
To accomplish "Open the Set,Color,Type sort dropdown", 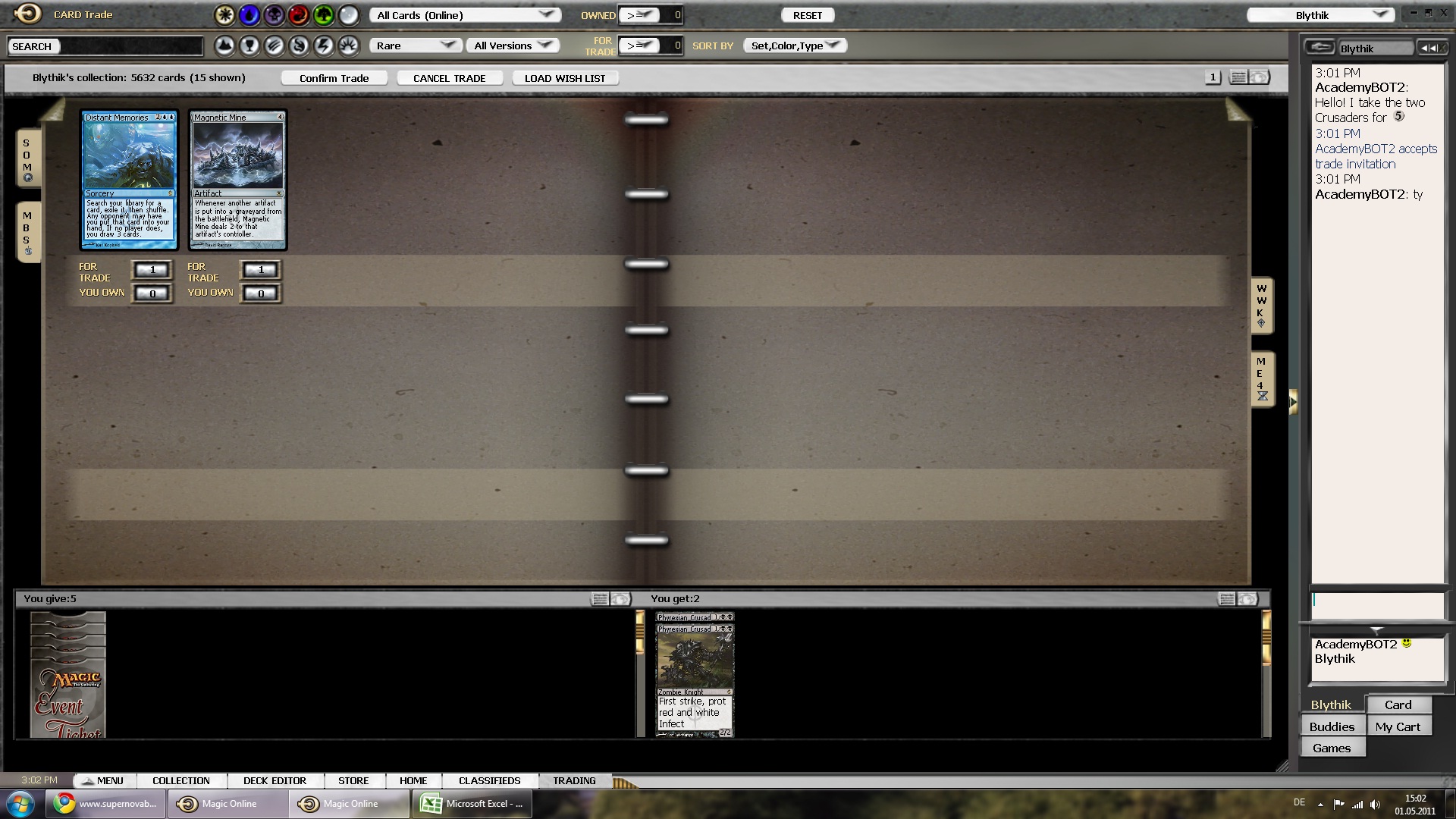I will coord(795,45).
